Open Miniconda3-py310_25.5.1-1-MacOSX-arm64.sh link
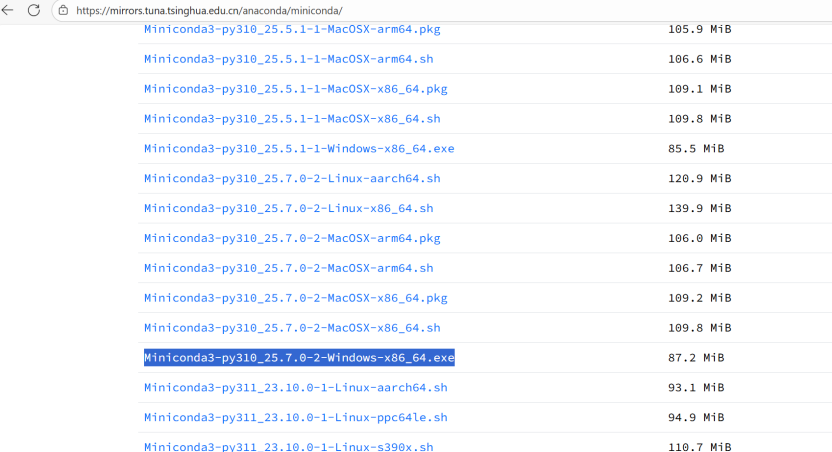This screenshot has height=452, width=832. coord(289,59)
